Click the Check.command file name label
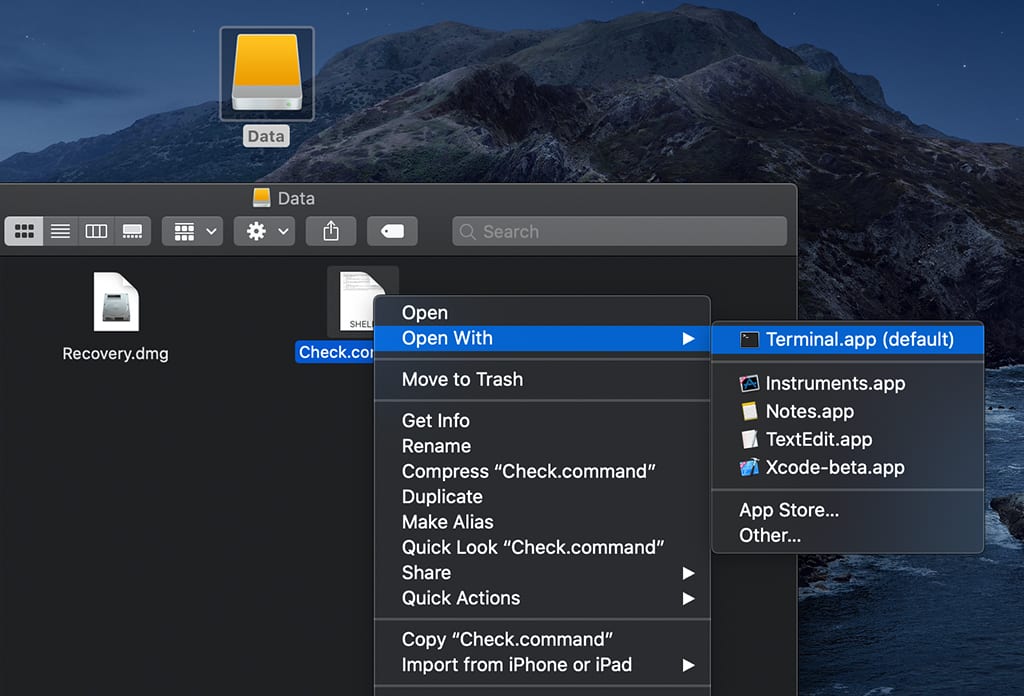Image resolution: width=1024 pixels, height=696 pixels. click(335, 353)
